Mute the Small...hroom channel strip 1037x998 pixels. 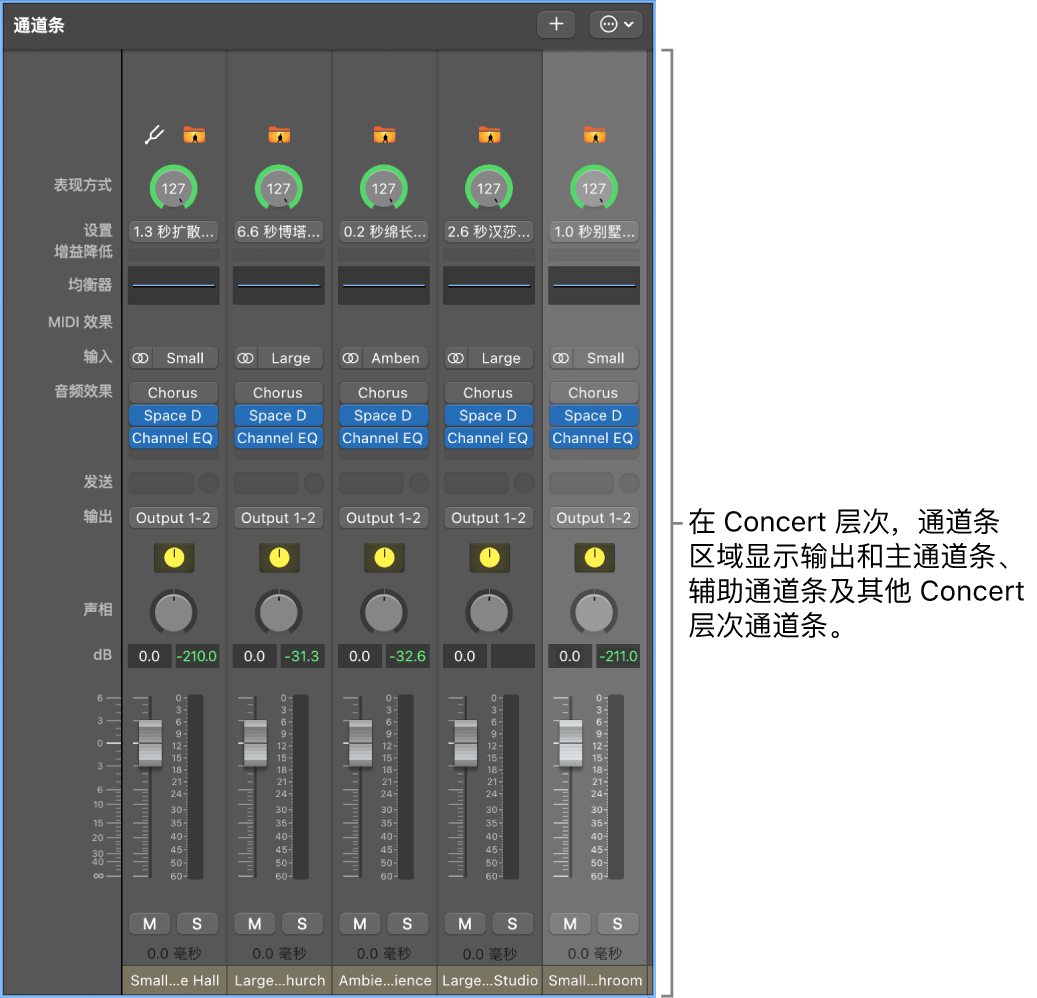pyautogui.click(x=569, y=923)
